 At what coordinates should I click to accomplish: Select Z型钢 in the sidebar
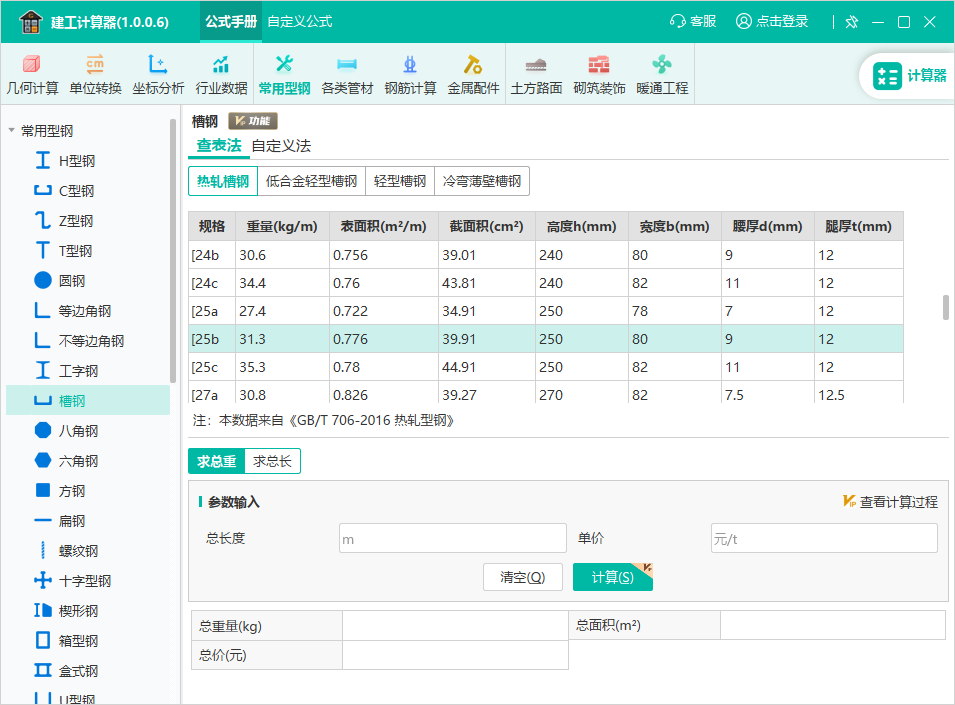click(x=88, y=220)
